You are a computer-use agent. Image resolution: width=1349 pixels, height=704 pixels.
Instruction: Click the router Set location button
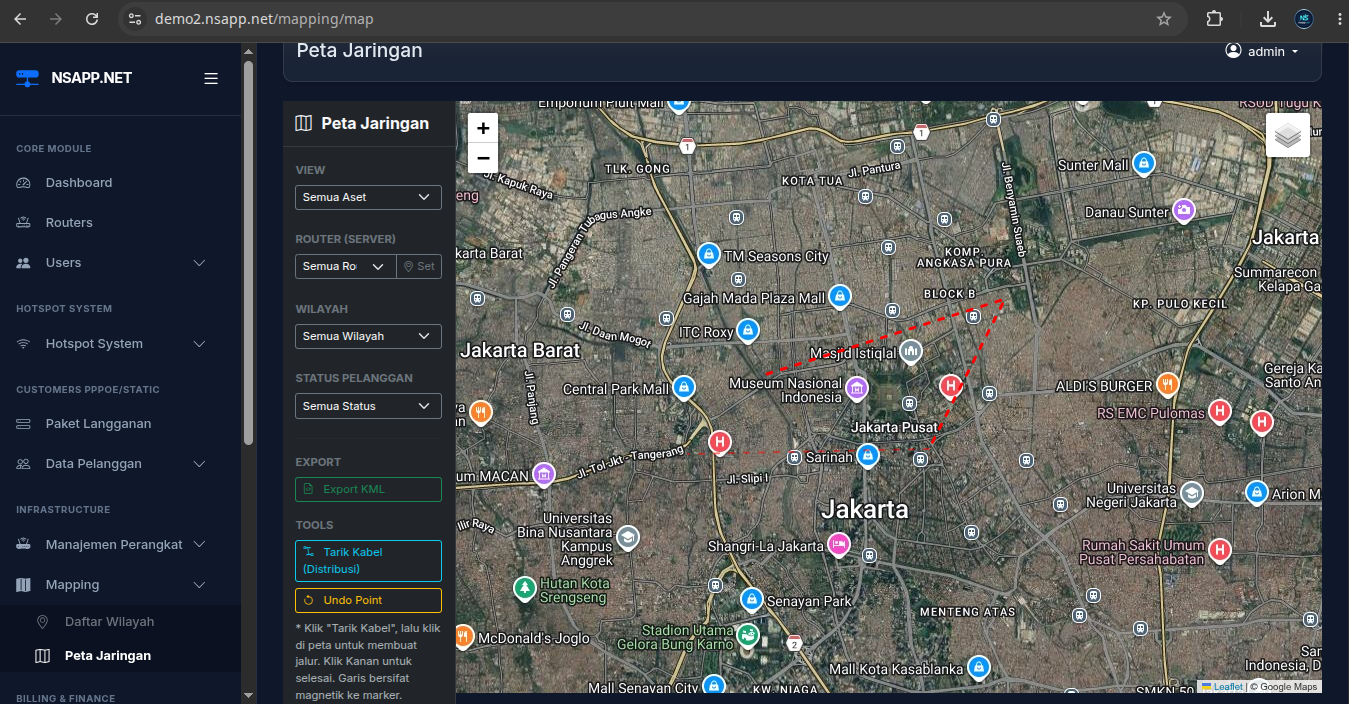[x=419, y=266]
